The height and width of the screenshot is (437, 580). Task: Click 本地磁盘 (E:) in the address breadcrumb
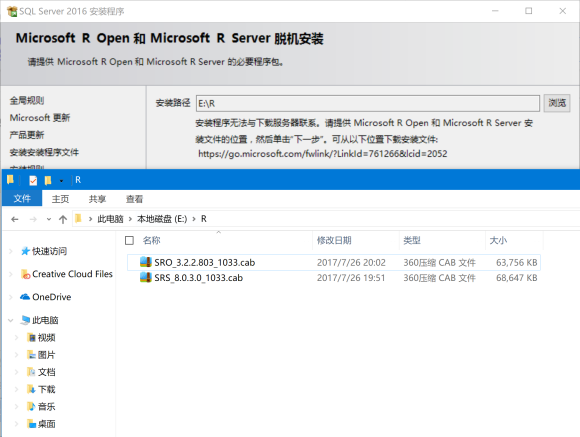coord(162,219)
